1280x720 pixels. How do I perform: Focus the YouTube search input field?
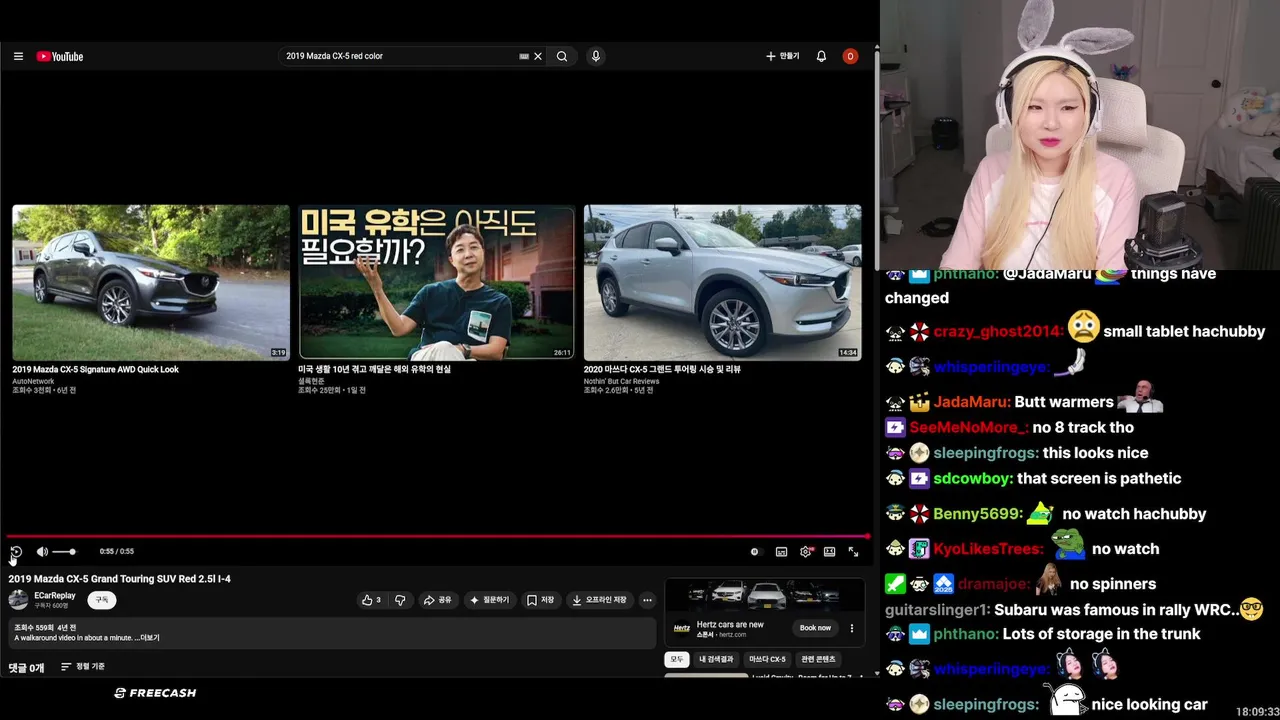[x=400, y=57]
